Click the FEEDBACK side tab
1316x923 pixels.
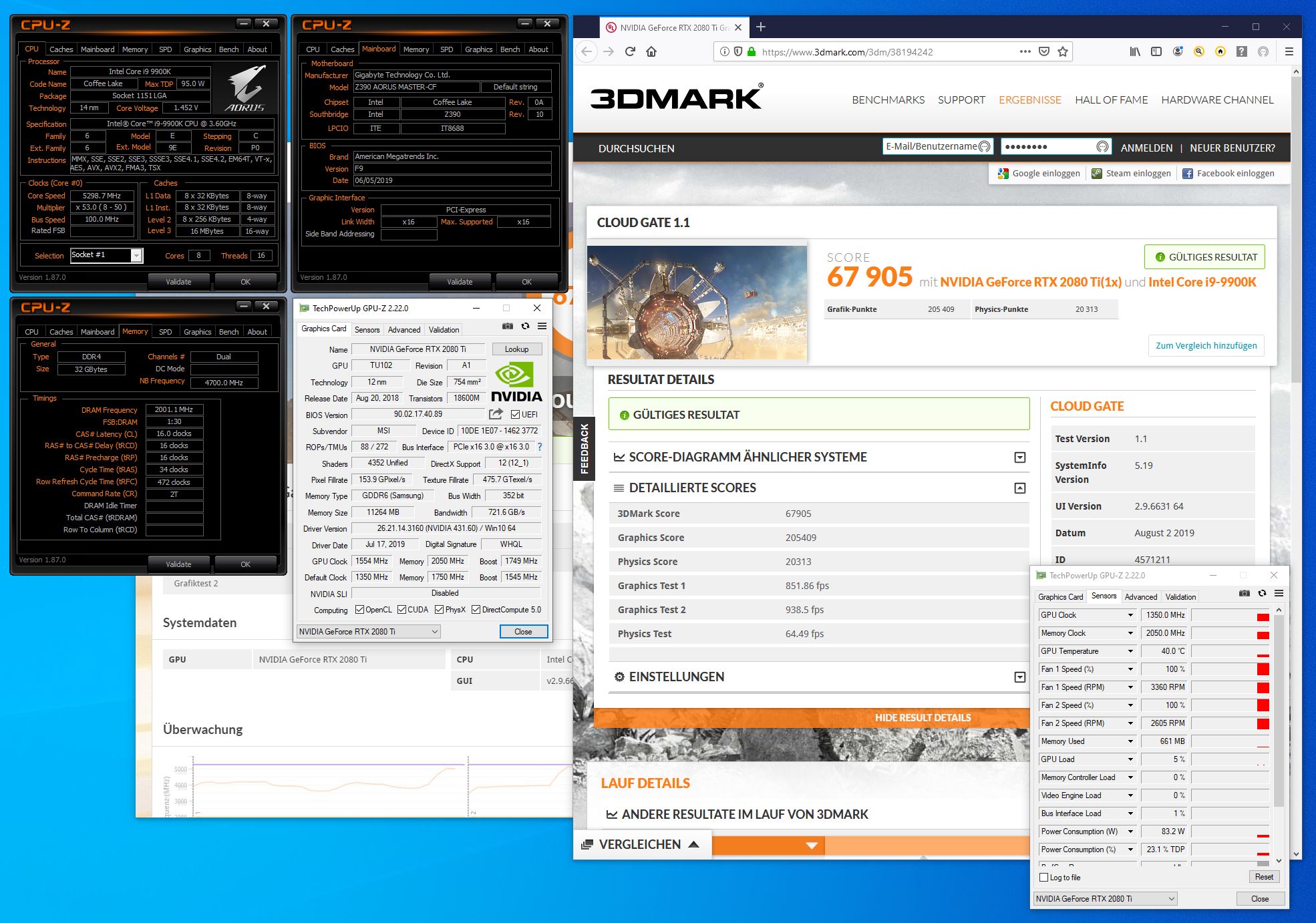(x=585, y=449)
